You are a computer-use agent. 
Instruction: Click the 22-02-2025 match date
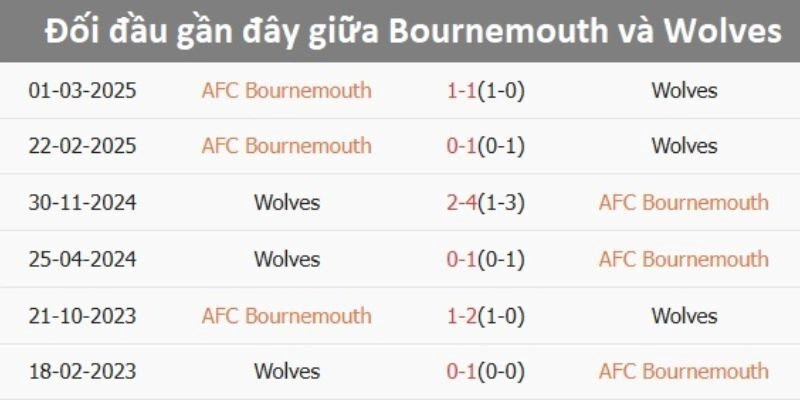pos(83,146)
